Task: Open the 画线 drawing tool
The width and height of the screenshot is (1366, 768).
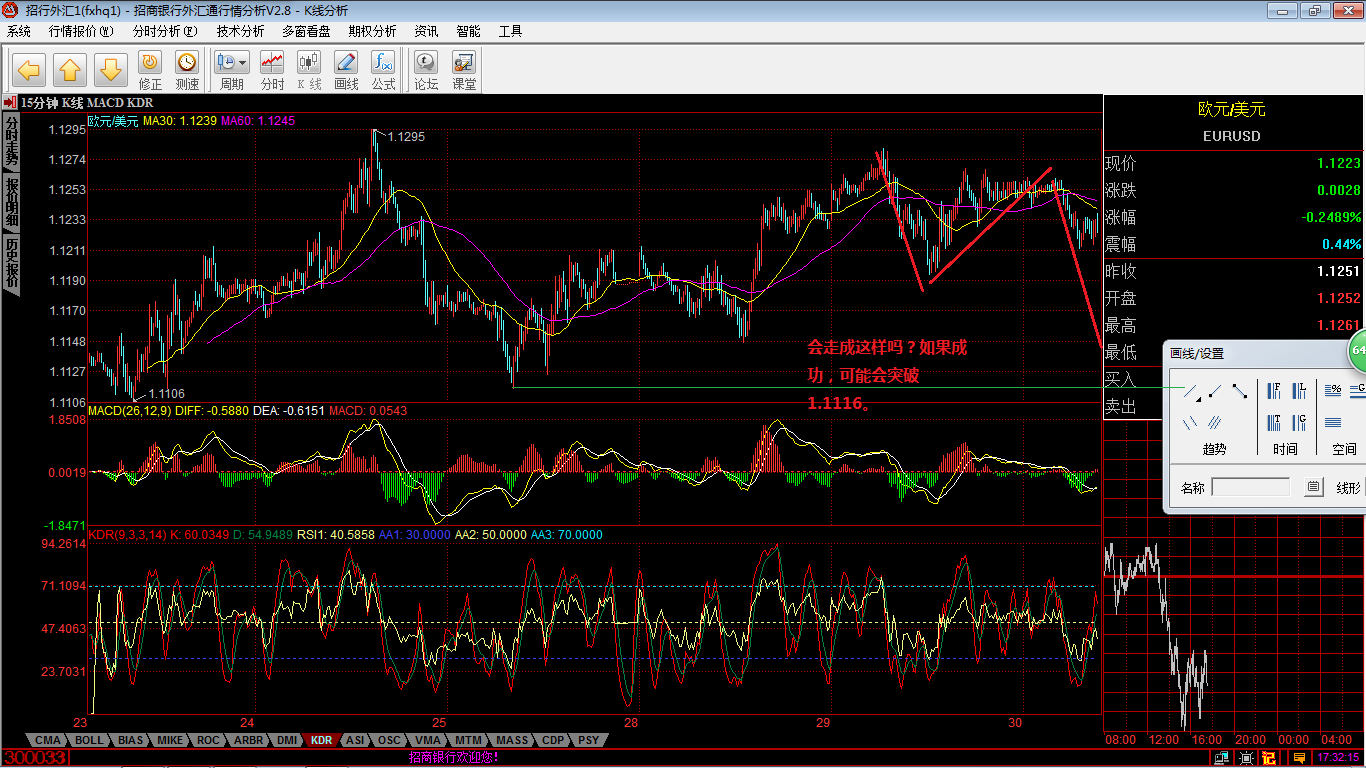Action: coord(346,70)
